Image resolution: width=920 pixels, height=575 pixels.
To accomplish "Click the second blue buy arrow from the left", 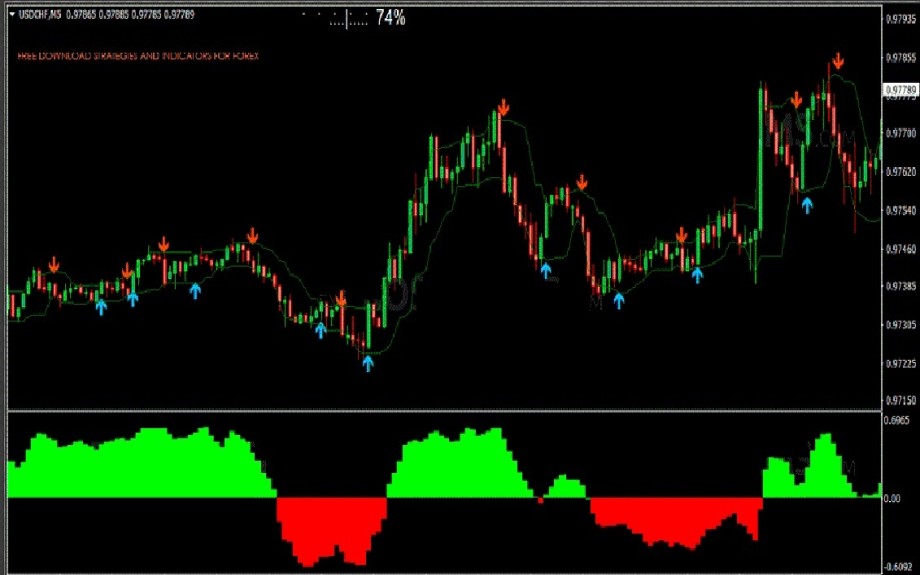I will 133,298.
